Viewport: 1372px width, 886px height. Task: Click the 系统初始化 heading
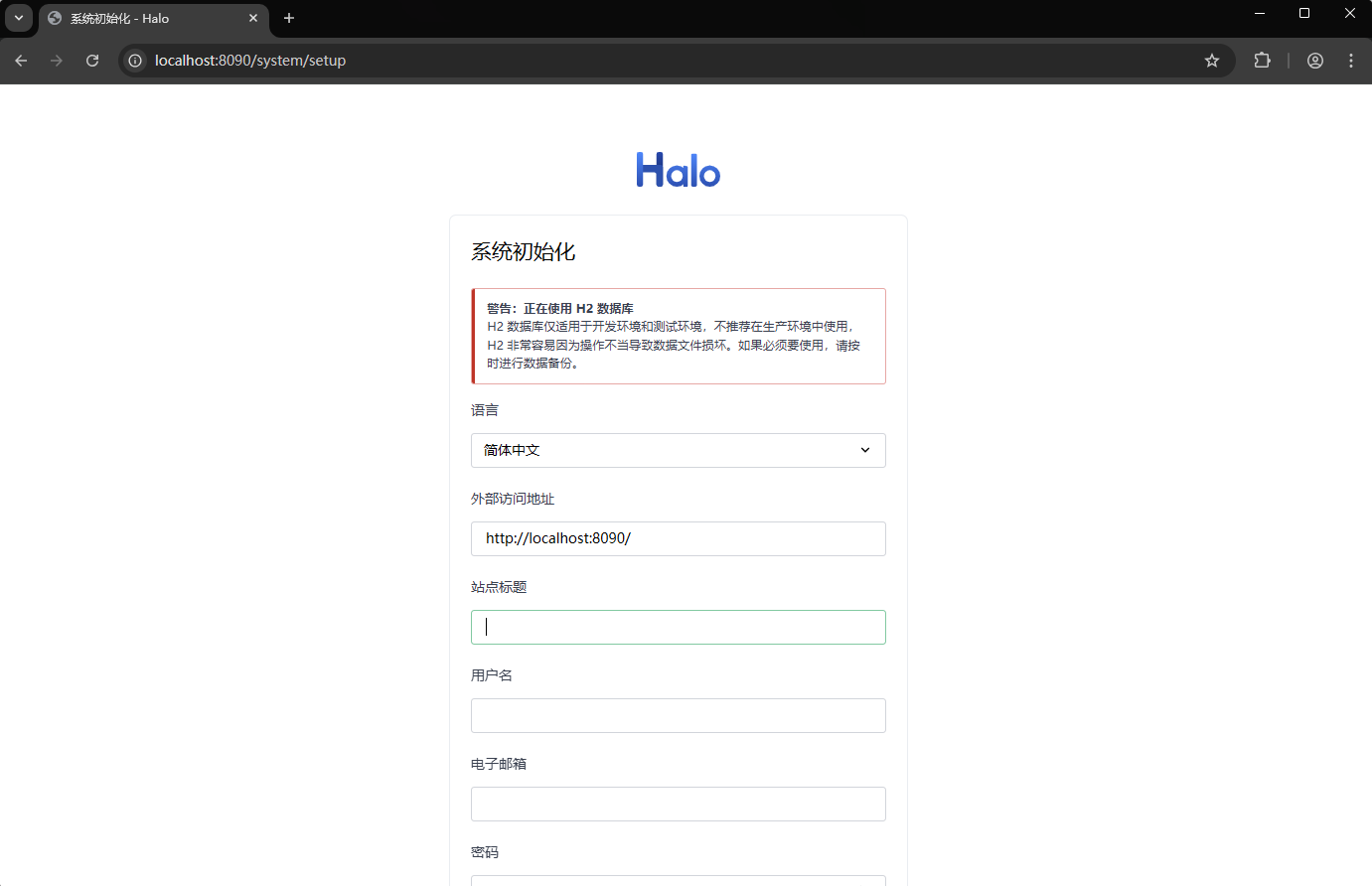tap(524, 252)
